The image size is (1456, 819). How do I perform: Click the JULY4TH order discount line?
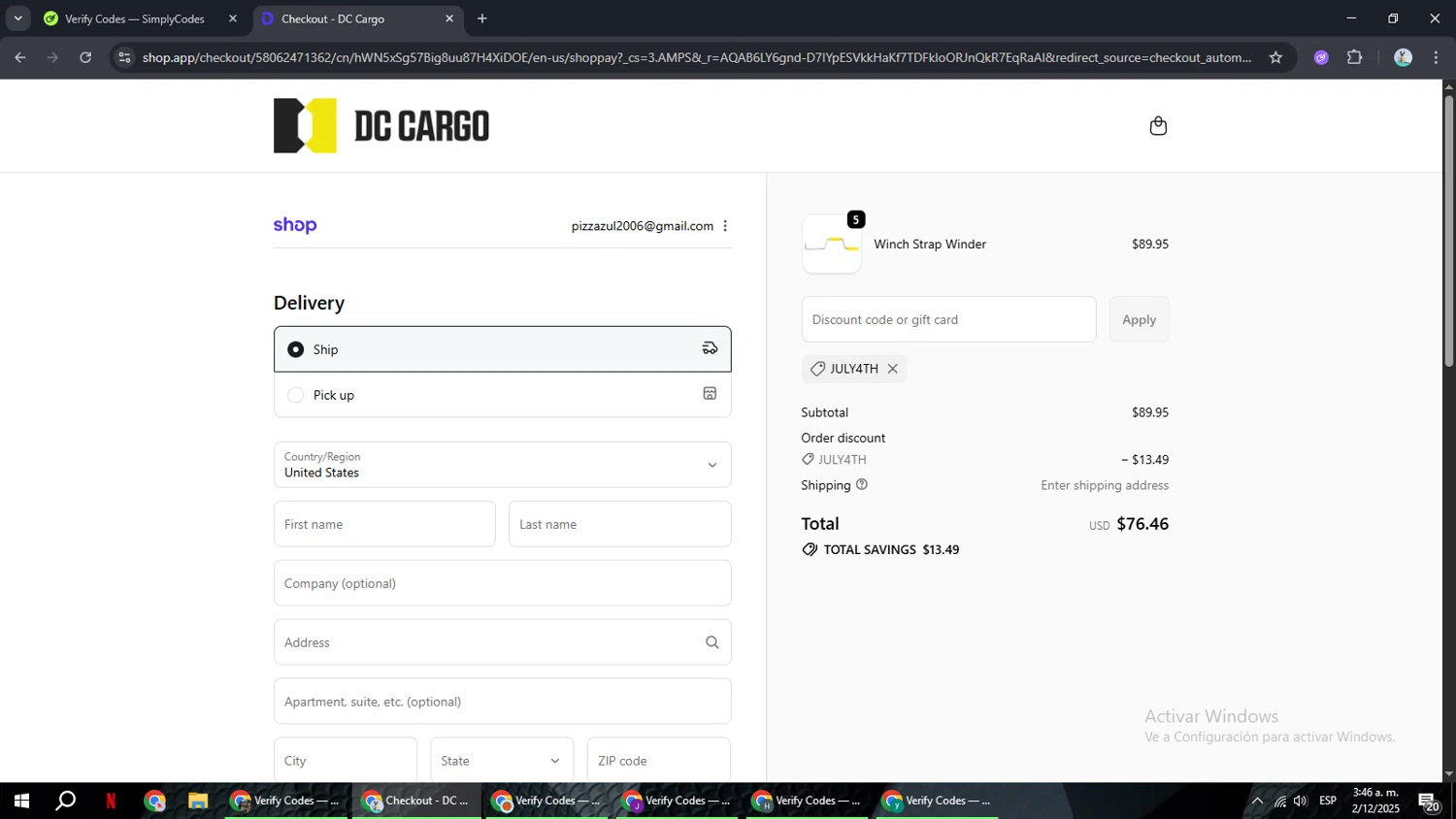click(984, 460)
